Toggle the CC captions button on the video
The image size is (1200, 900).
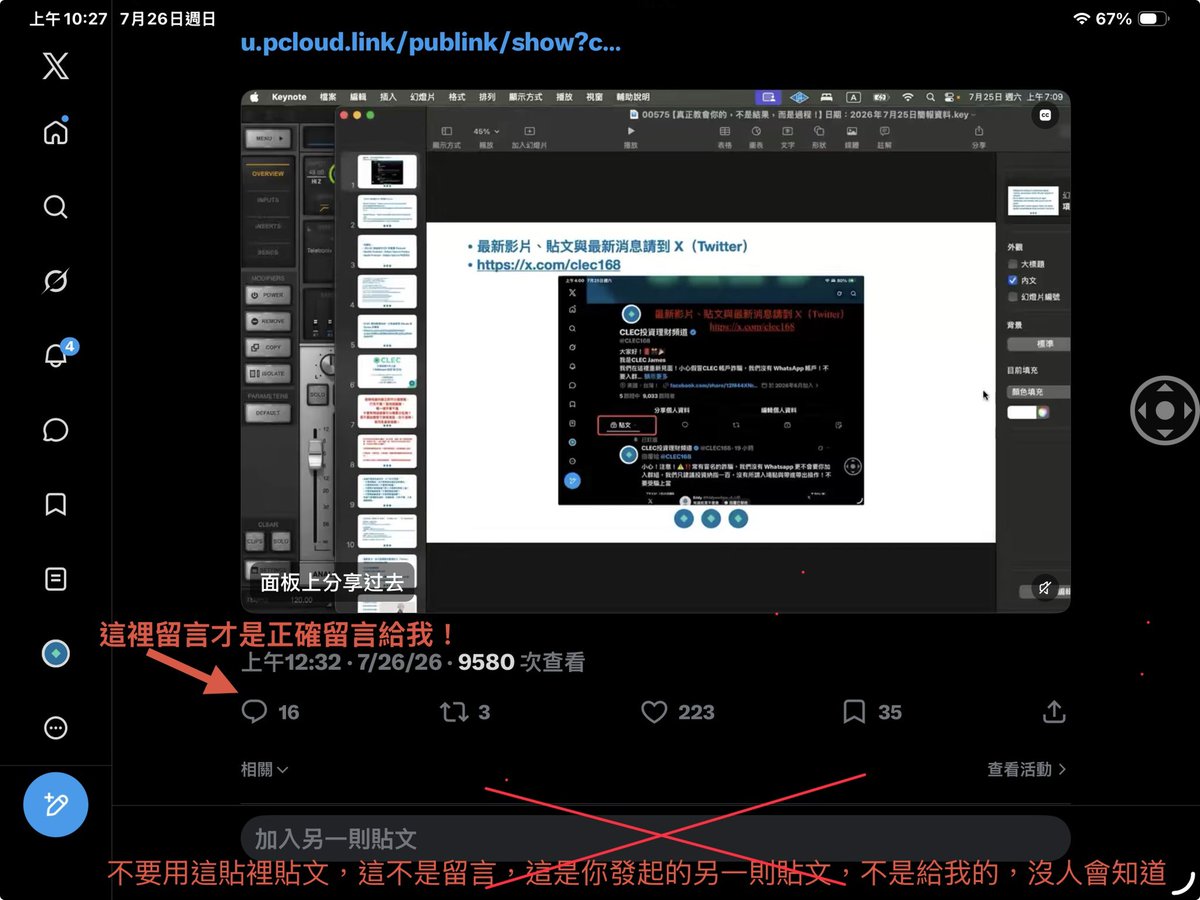click(x=1046, y=115)
